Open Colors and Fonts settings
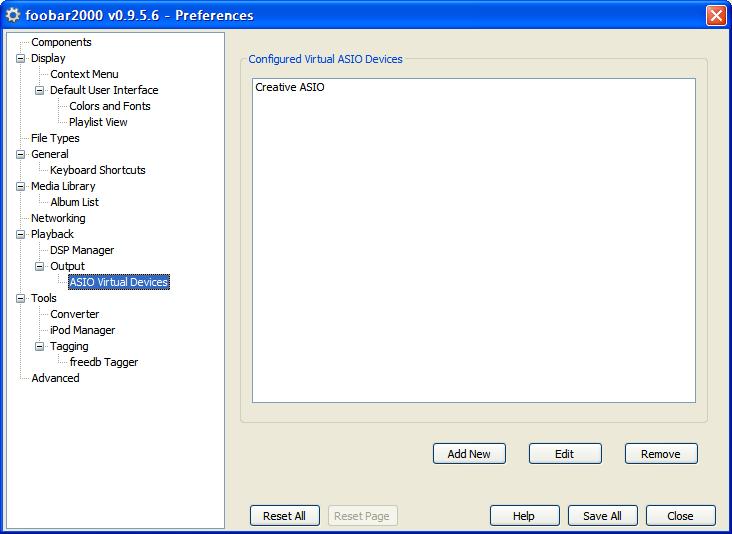 (109, 106)
